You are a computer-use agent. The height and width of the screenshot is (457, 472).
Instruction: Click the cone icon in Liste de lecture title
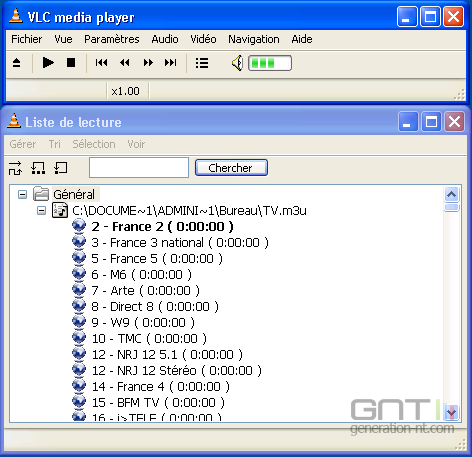pos(14,121)
